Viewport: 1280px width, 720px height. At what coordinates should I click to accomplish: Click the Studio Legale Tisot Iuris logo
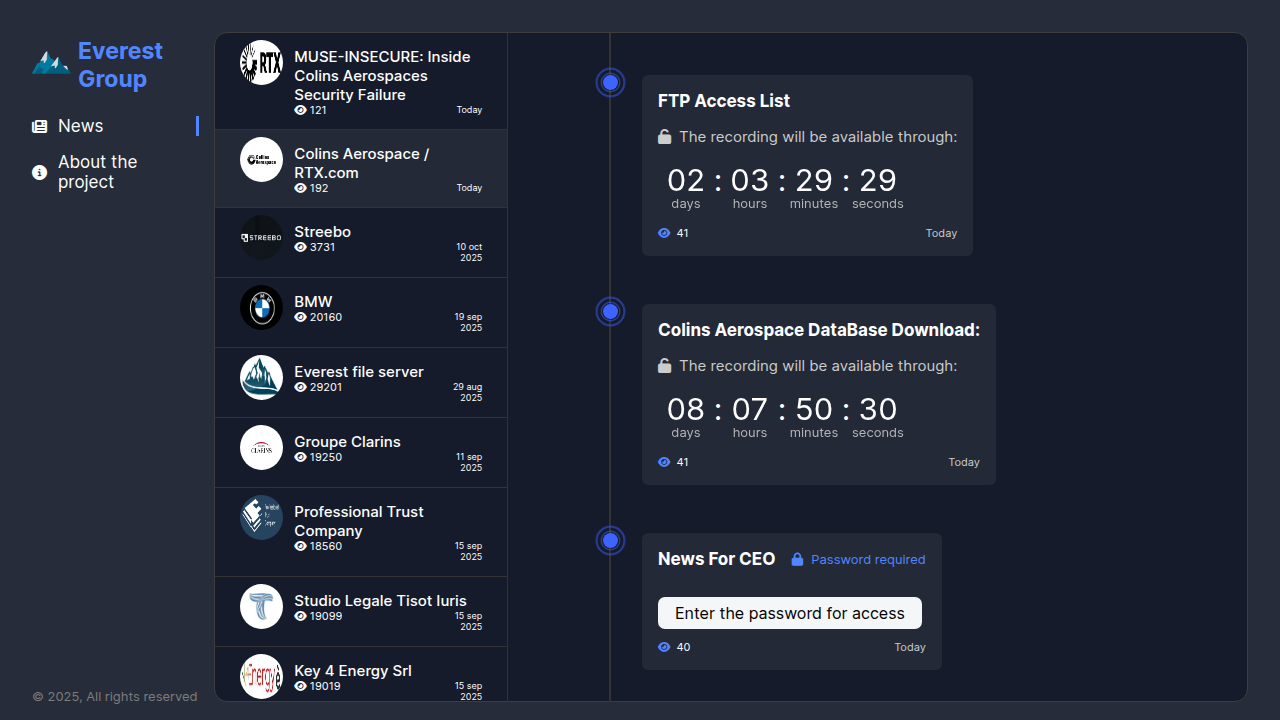click(261, 606)
